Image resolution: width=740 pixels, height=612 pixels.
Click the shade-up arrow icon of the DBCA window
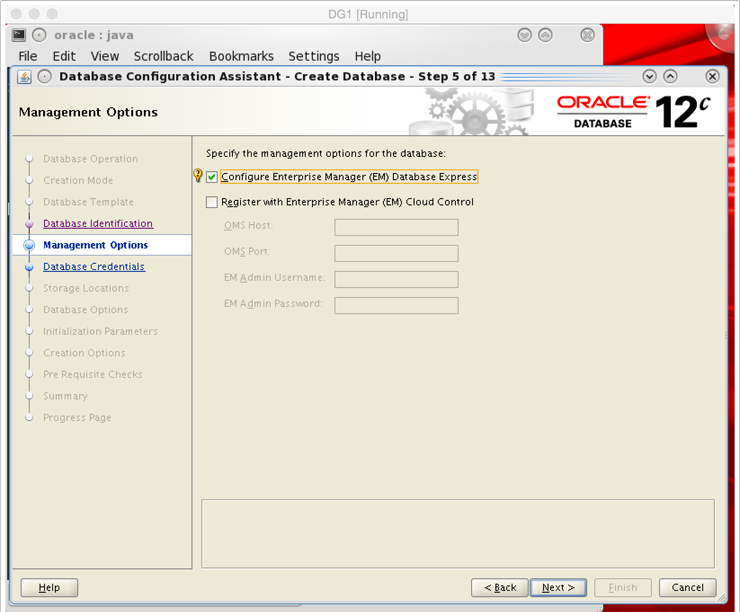coord(670,76)
